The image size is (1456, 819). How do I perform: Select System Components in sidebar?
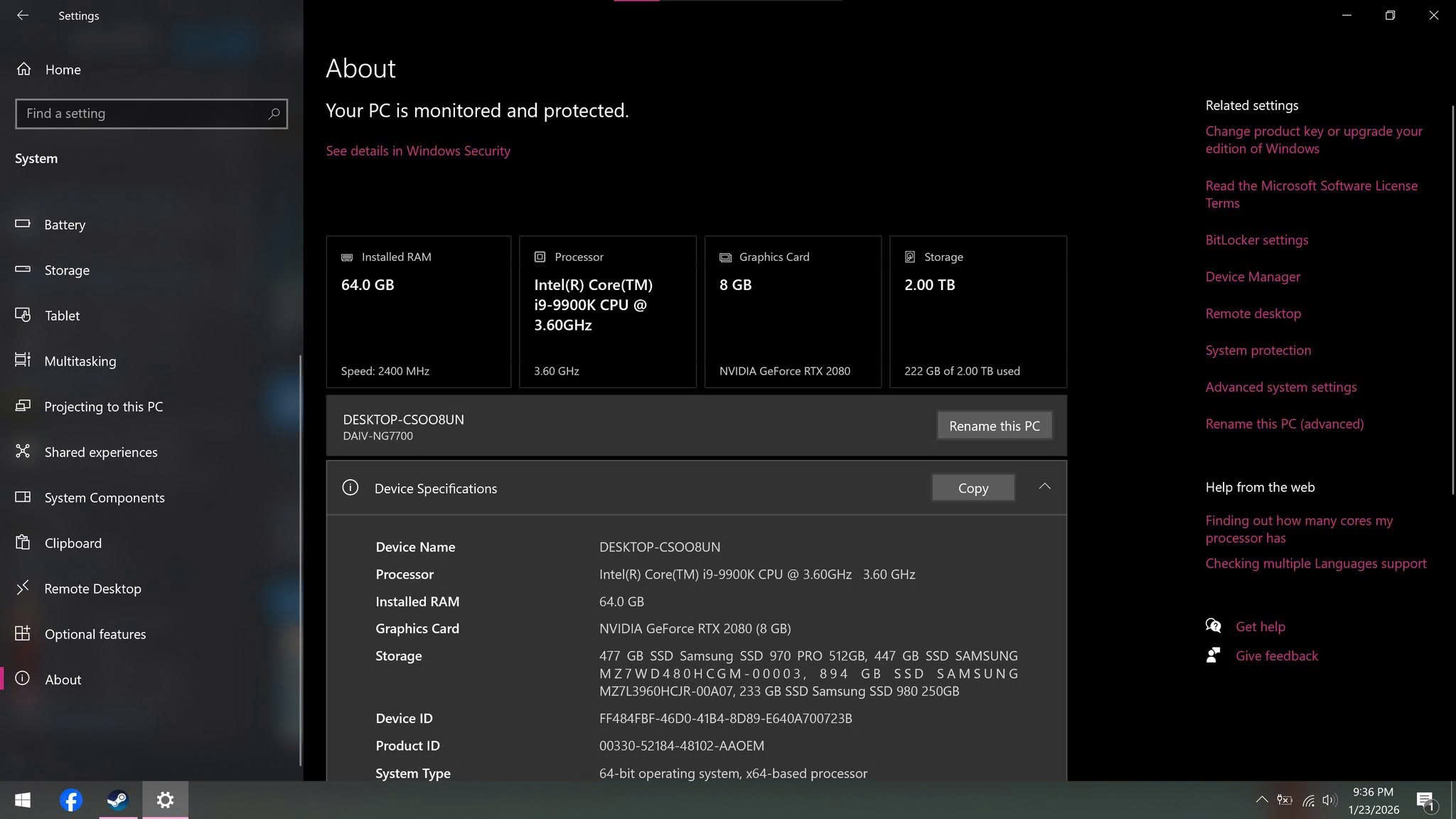tap(104, 498)
